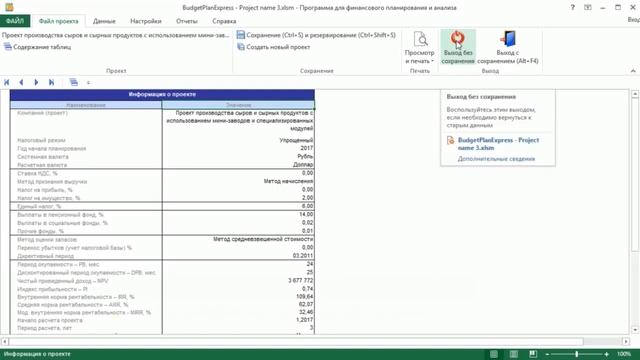Select the Рубль system currency cell
Screen dimensions: 640x360
click(x=238, y=157)
